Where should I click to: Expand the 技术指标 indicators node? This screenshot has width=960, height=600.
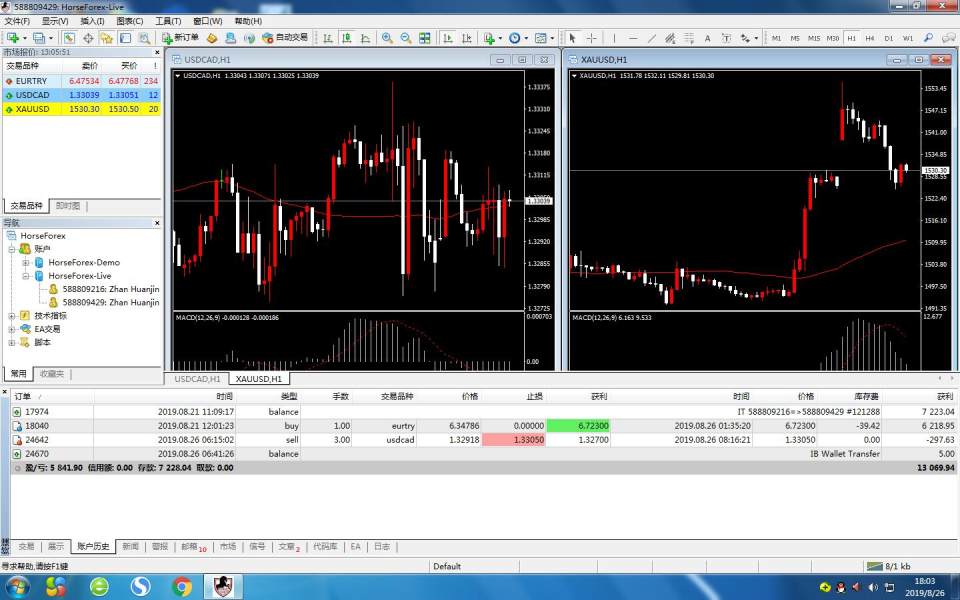pyautogui.click(x=12, y=315)
